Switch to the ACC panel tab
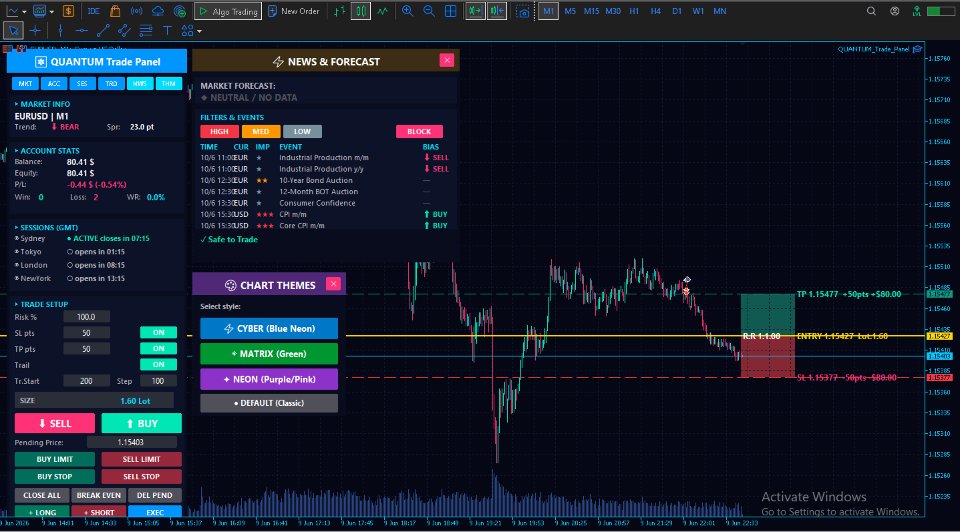This screenshot has height=532, width=960. tap(54, 84)
